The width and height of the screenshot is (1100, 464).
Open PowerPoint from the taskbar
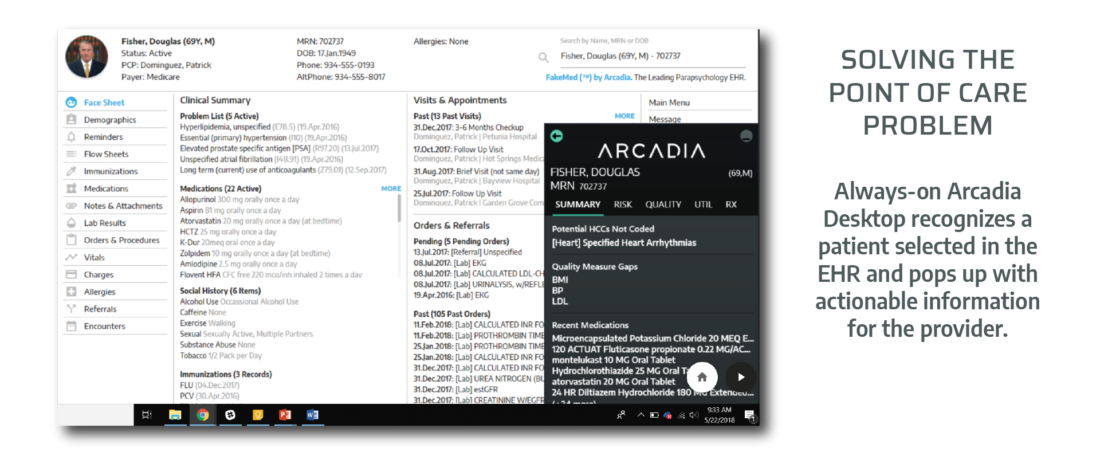tap(285, 415)
